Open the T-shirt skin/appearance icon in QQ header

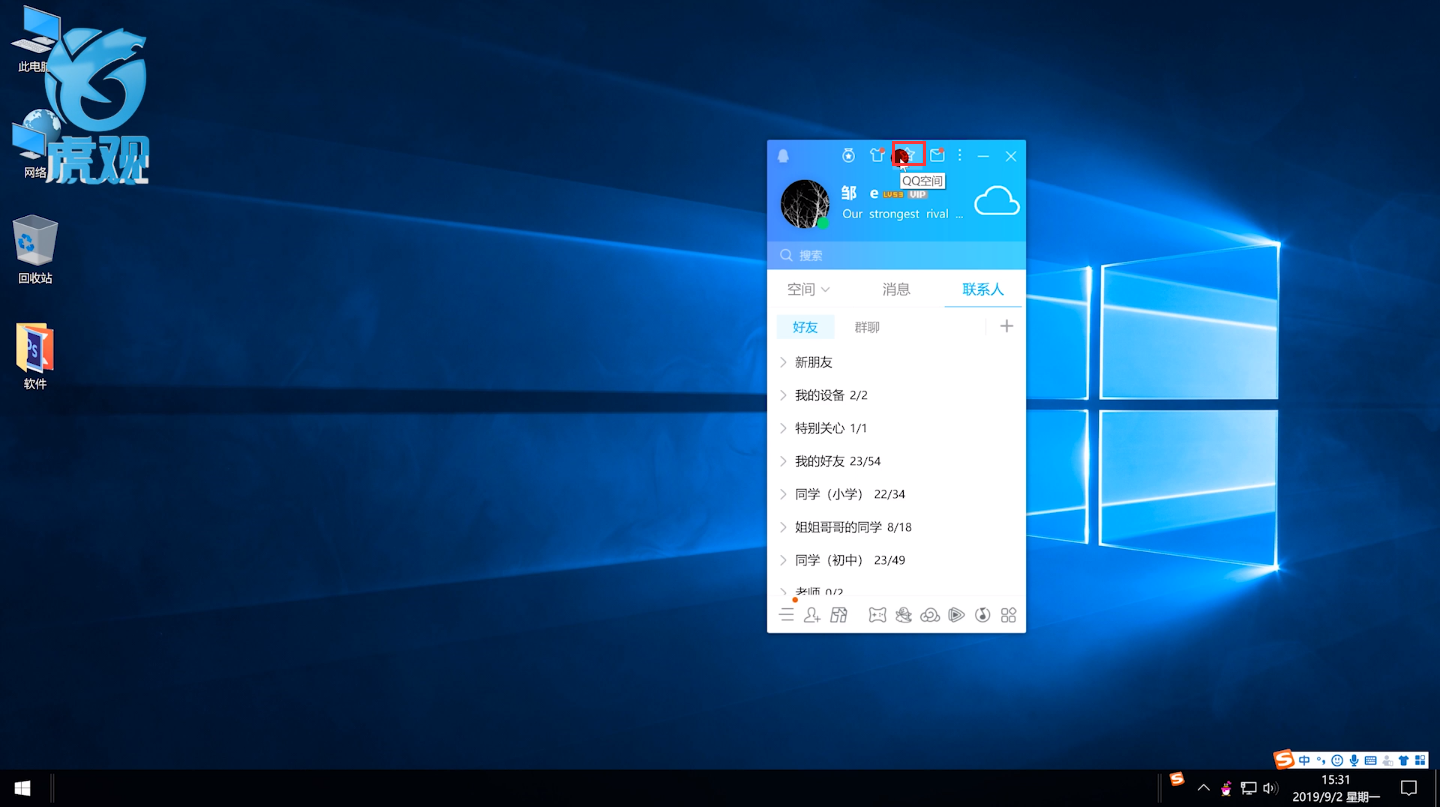coord(877,155)
